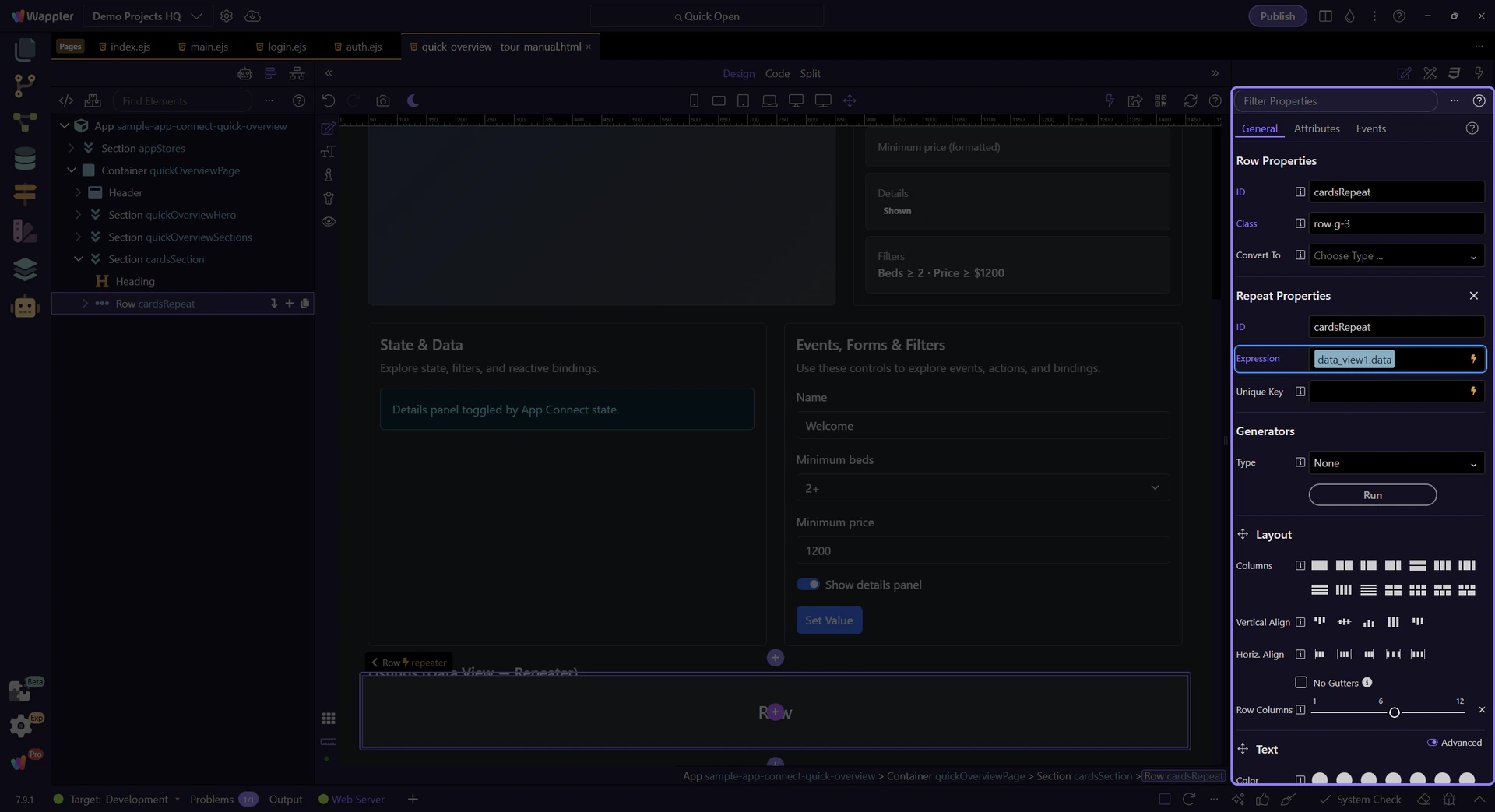Open the AI assistant robot icon
1495x812 pixels.
[25, 307]
